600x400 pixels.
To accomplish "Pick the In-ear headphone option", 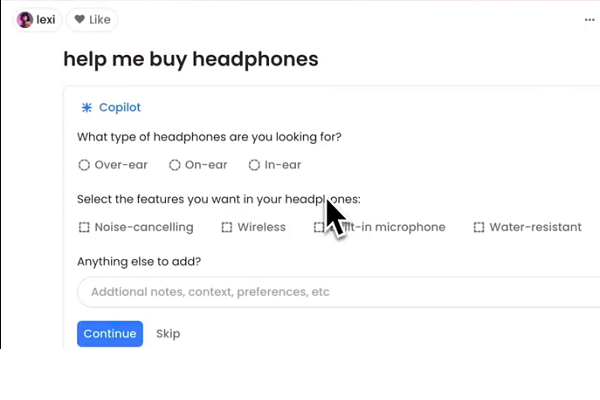I will [x=254, y=165].
